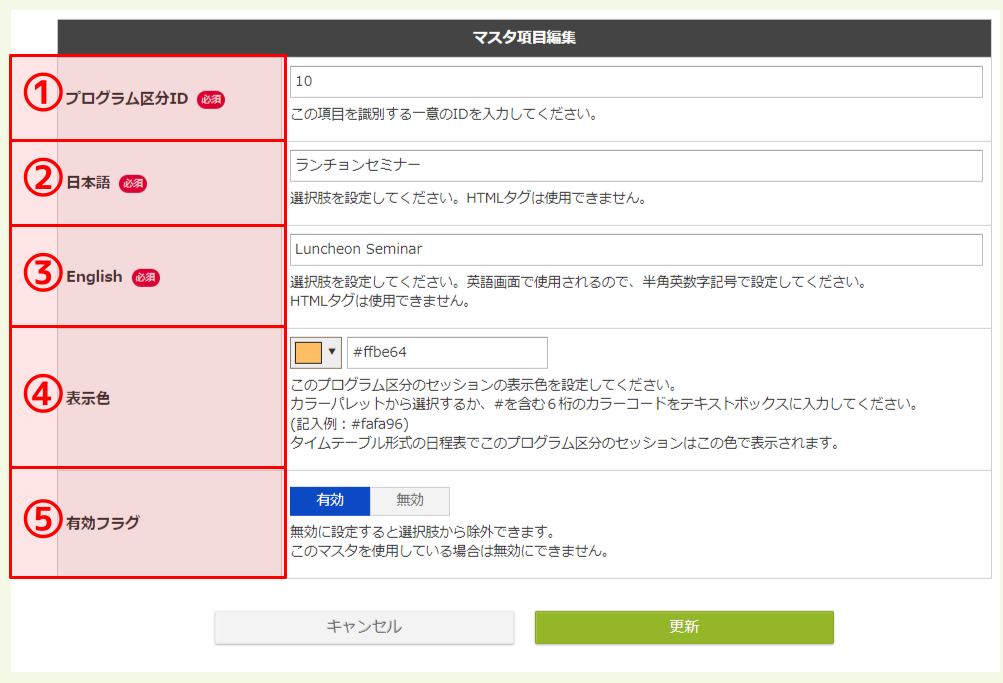Click the Luncheon Seminar English field
The width and height of the screenshot is (1003, 683).
click(636, 250)
